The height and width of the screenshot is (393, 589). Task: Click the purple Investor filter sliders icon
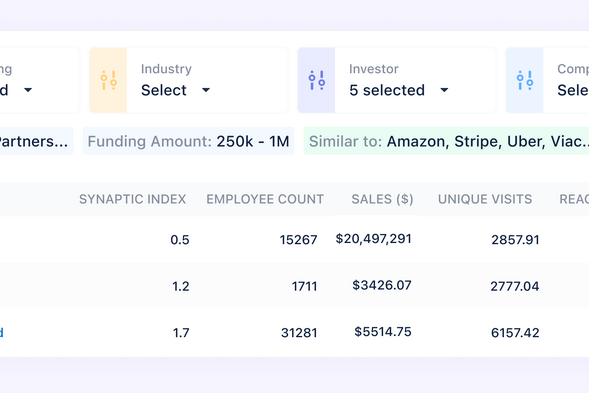(x=317, y=80)
